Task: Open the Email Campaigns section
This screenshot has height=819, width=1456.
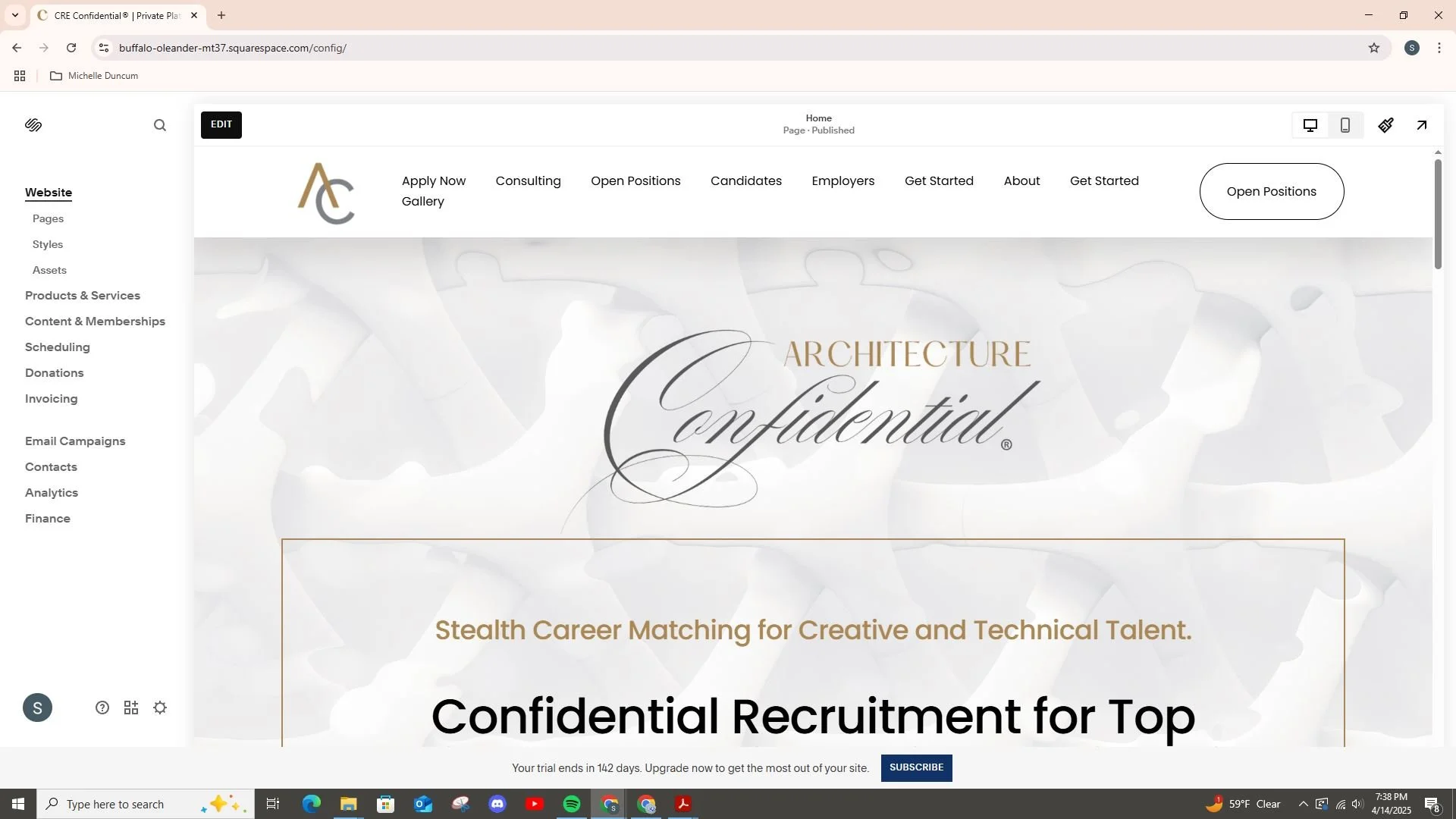Action: point(75,441)
